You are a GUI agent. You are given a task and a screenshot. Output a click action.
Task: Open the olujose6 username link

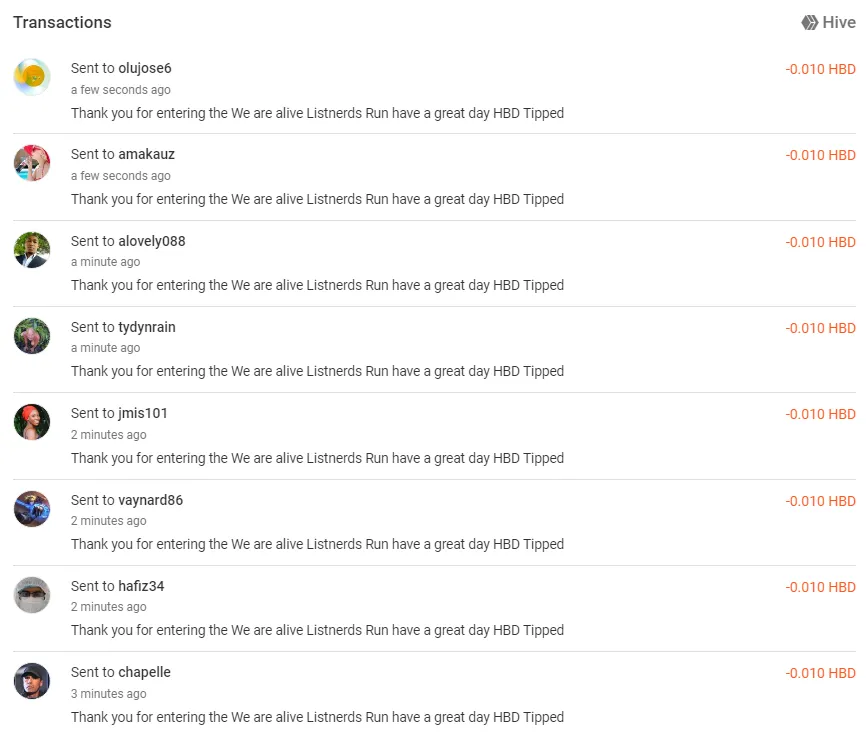coord(145,68)
